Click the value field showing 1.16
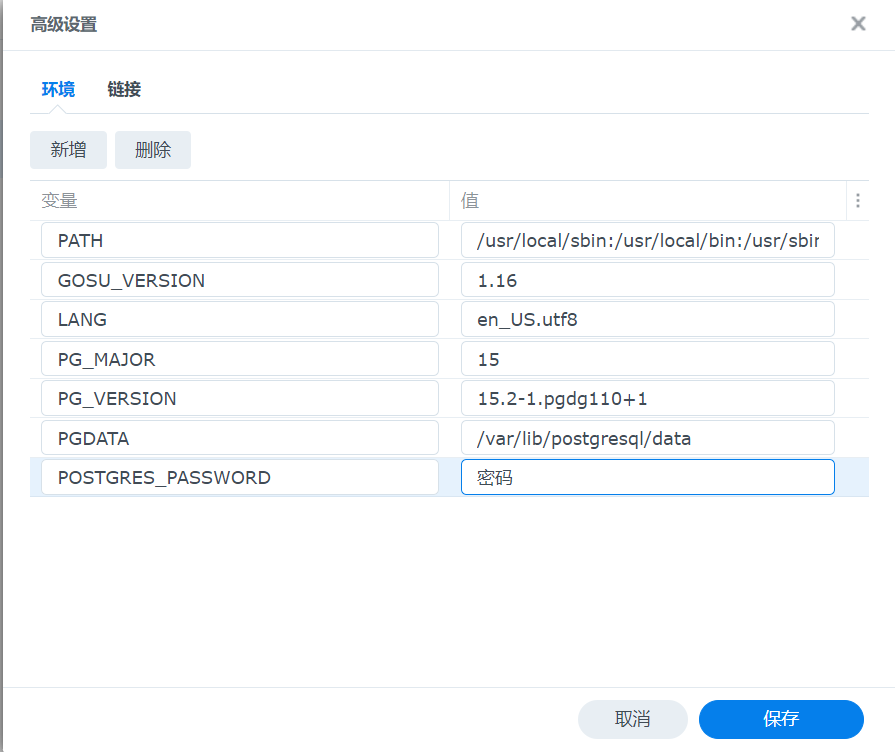 pyautogui.click(x=647, y=280)
